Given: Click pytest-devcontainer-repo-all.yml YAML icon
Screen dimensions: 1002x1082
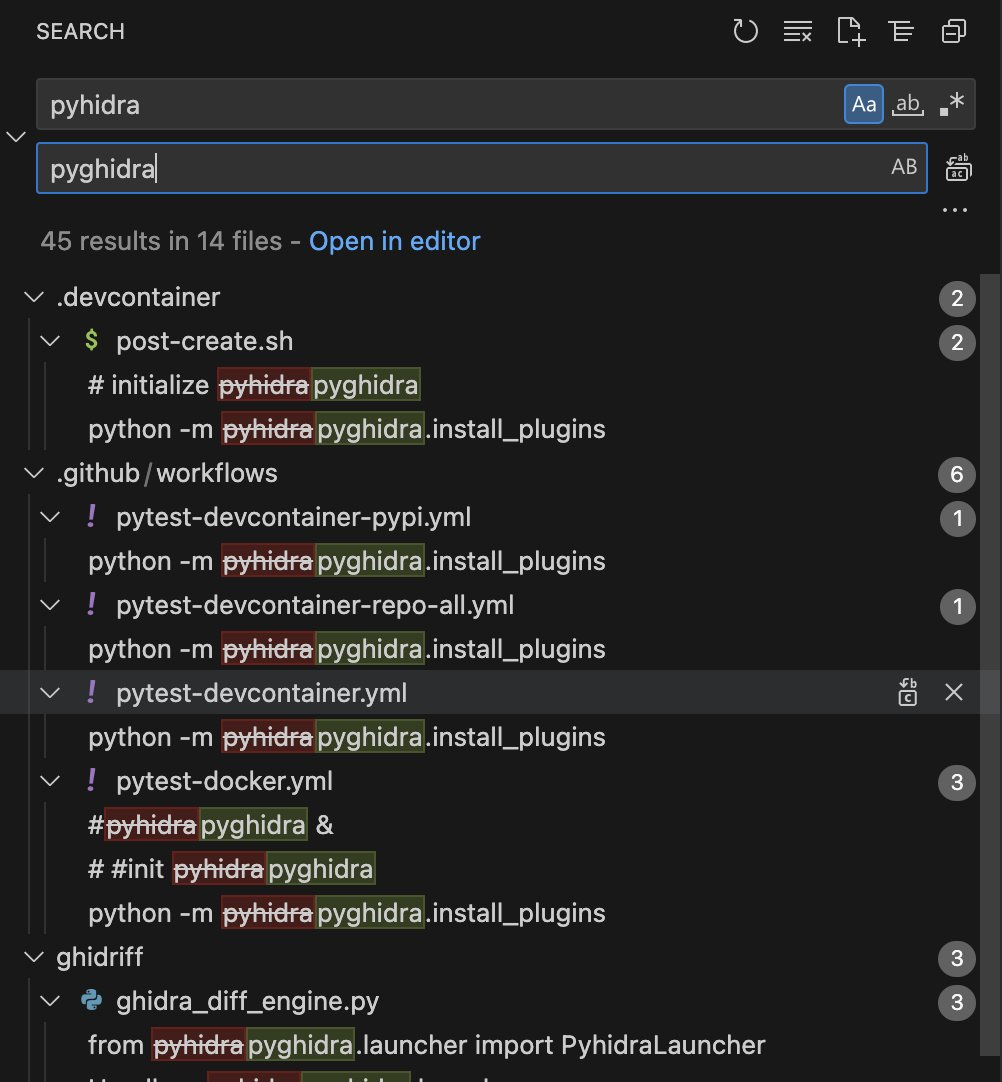Looking at the screenshot, I should pyautogui.click(x=91, y=604).
